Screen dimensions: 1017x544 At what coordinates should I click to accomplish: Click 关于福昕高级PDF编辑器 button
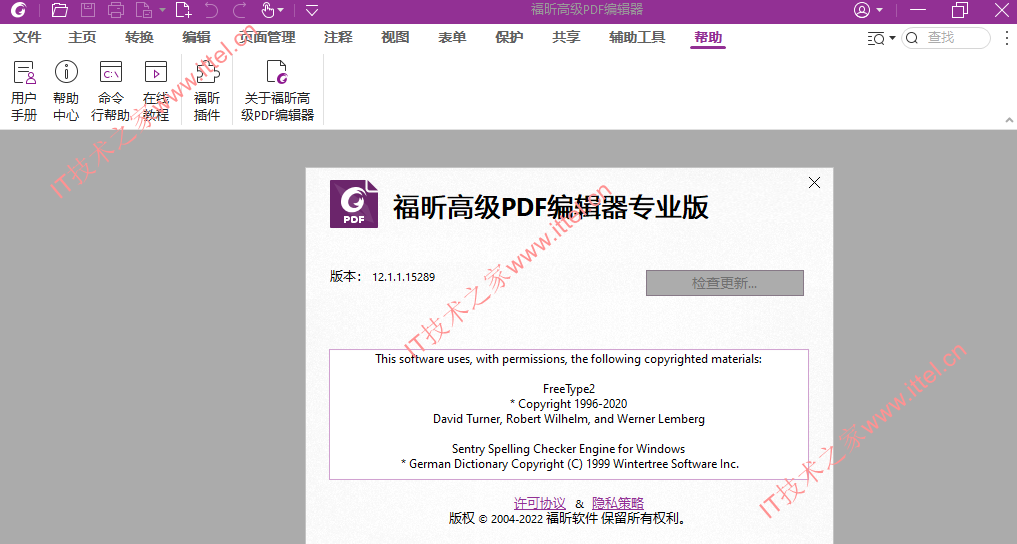click(278, 91)
